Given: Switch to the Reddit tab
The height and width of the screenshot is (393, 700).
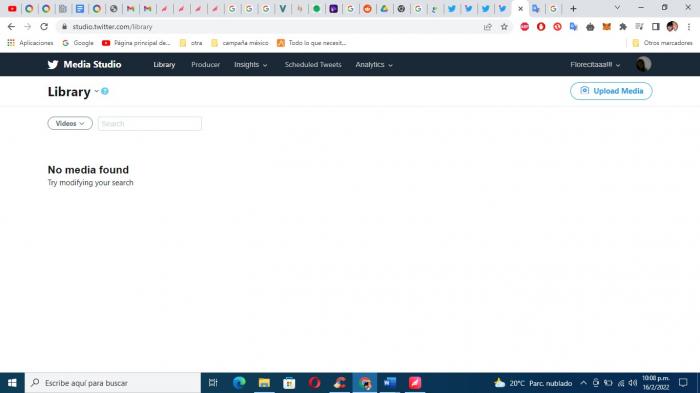Looking at the screenshot, I should point(367,8).
